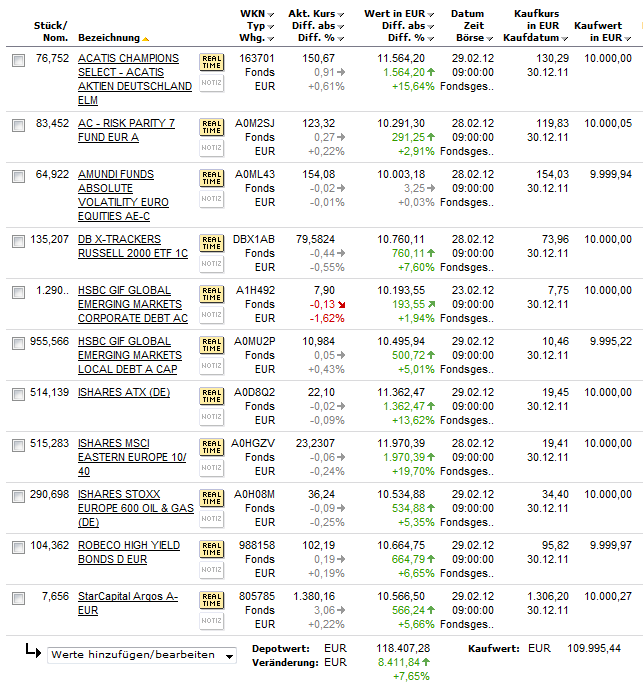Viewport: 643px width, 689px height.
Task: Click Kaufwert total 109.995,44
Action: pos(594,648)
